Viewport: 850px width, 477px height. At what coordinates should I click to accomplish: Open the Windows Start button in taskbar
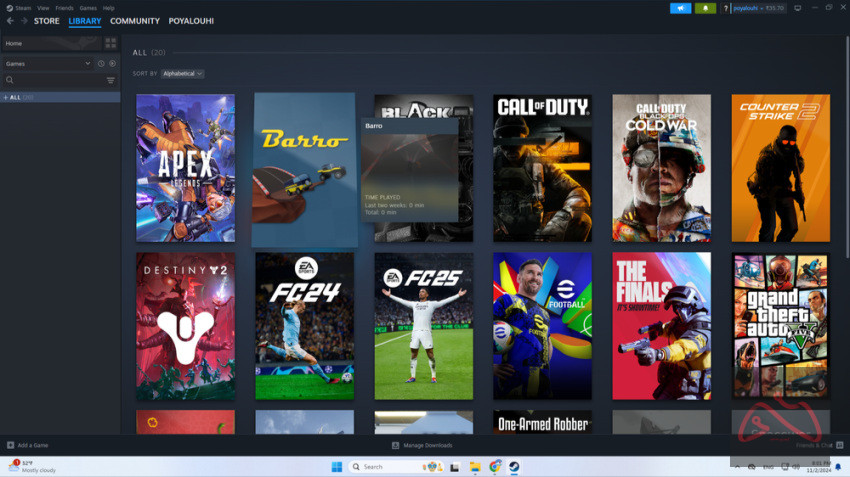coord(336,466)
